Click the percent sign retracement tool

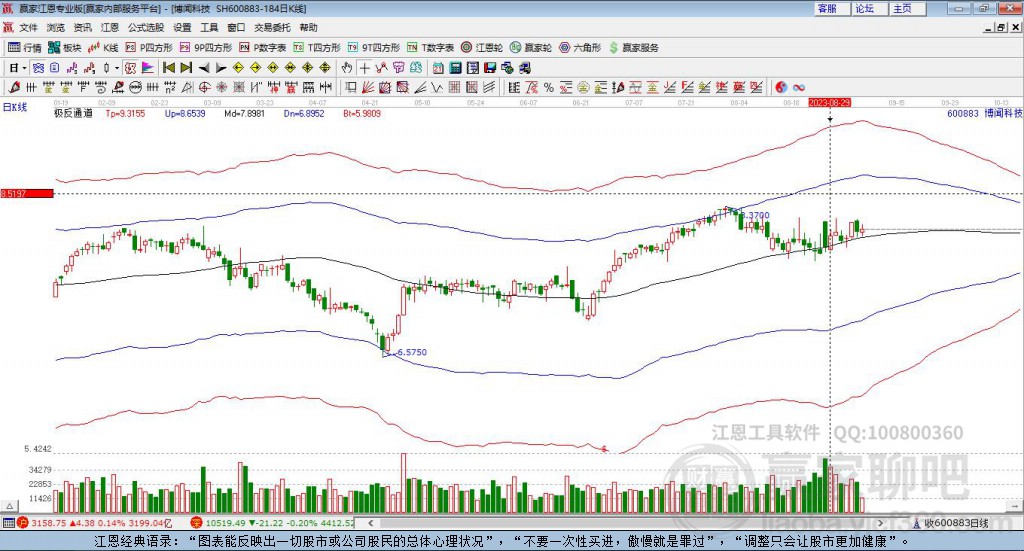tap(549, 87)
